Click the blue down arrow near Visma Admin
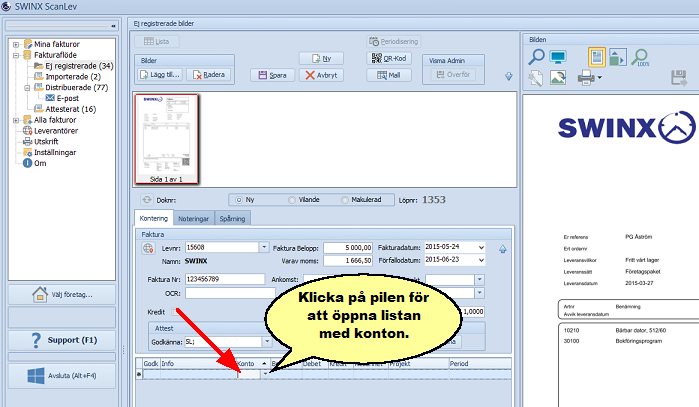 coord(509,77)
